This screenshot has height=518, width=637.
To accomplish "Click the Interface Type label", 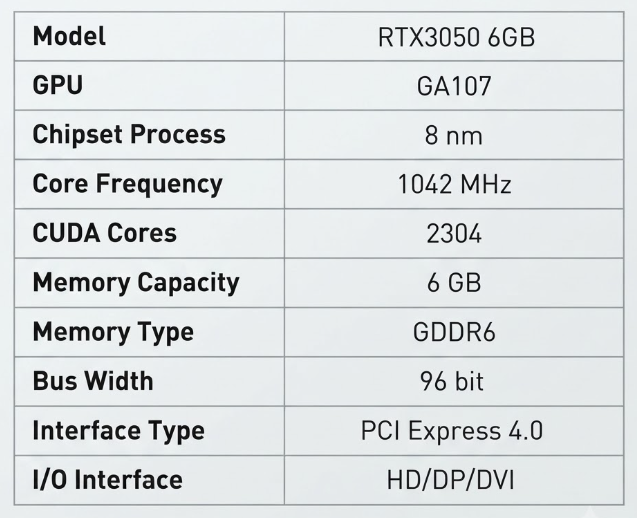I will (x=119, y=431).
